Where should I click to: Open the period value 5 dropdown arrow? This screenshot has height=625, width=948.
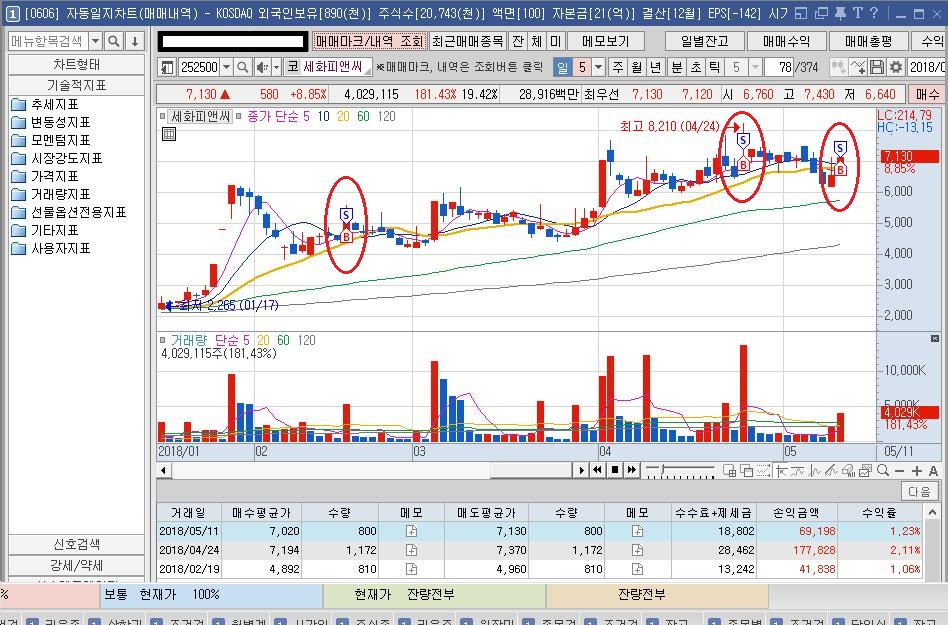pyautogui.click(x=598, y=67)
